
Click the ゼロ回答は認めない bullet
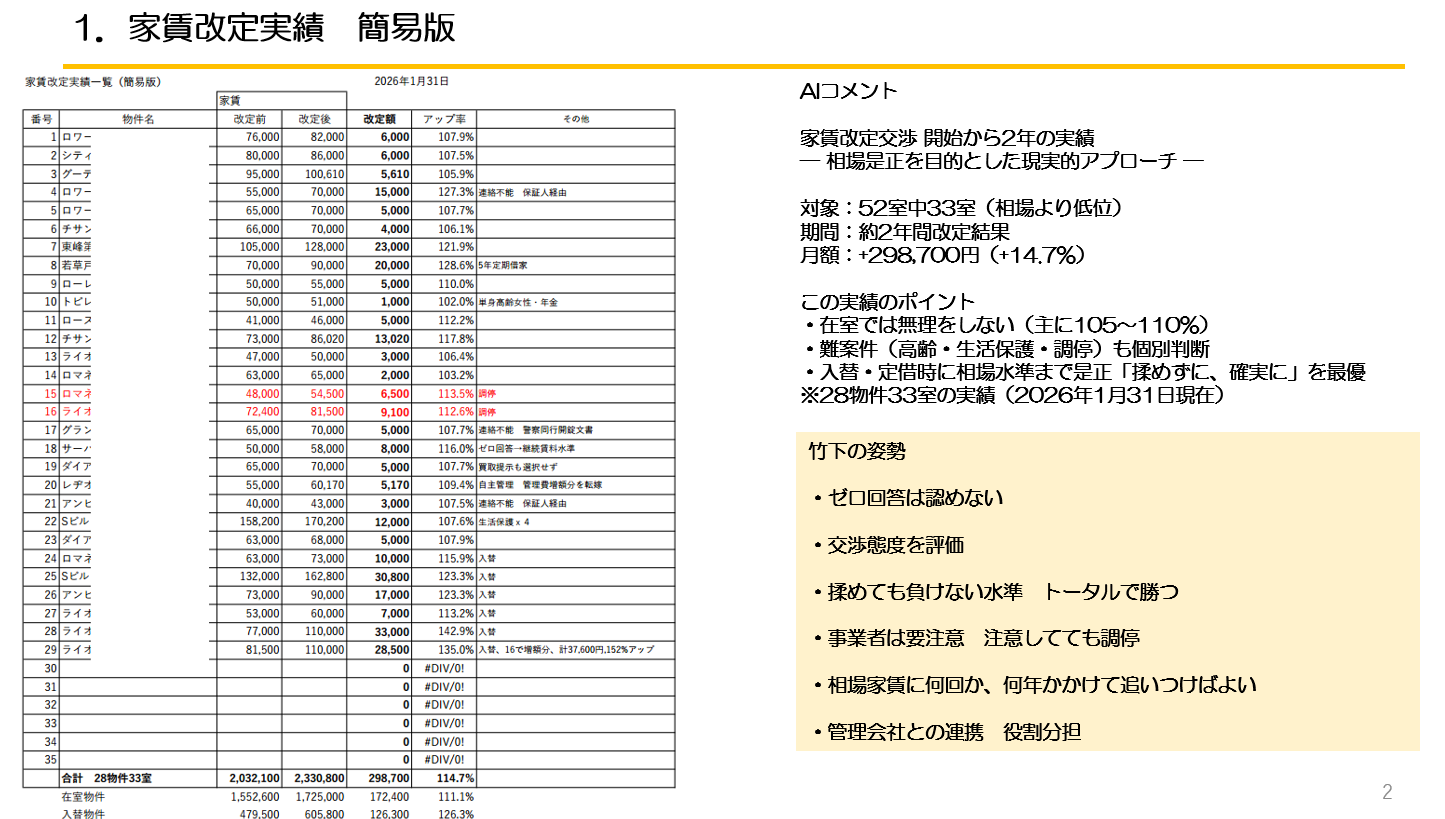coord(915,498)
